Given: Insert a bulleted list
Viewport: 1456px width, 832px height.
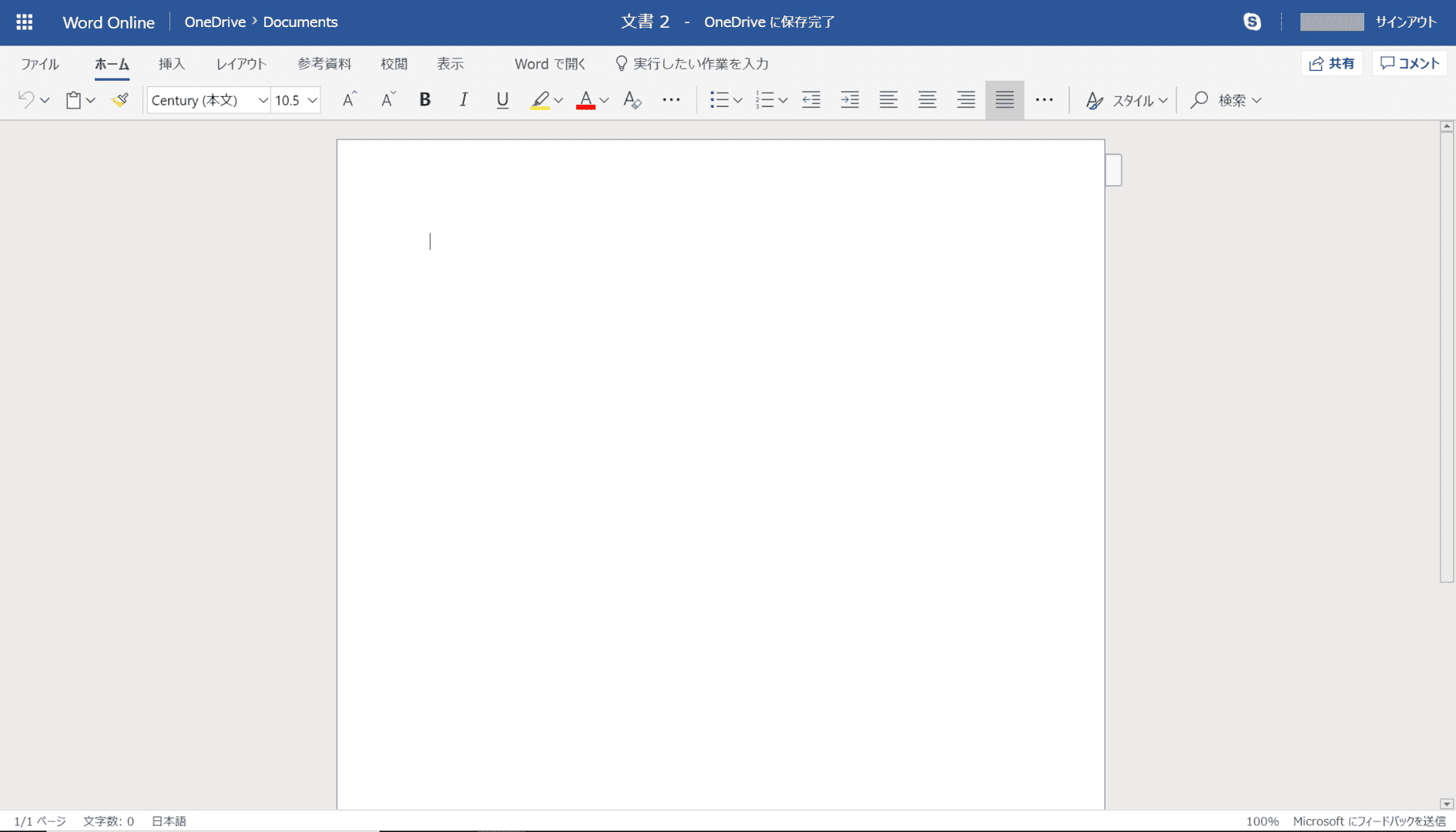Looking at the screenshot, I should (x=719, y=99).
